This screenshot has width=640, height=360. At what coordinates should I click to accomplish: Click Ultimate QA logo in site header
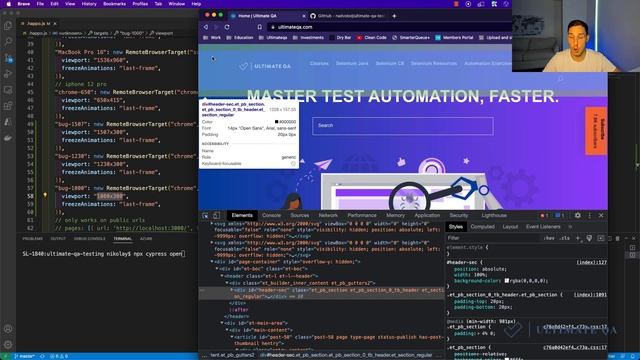click(265, 66)
